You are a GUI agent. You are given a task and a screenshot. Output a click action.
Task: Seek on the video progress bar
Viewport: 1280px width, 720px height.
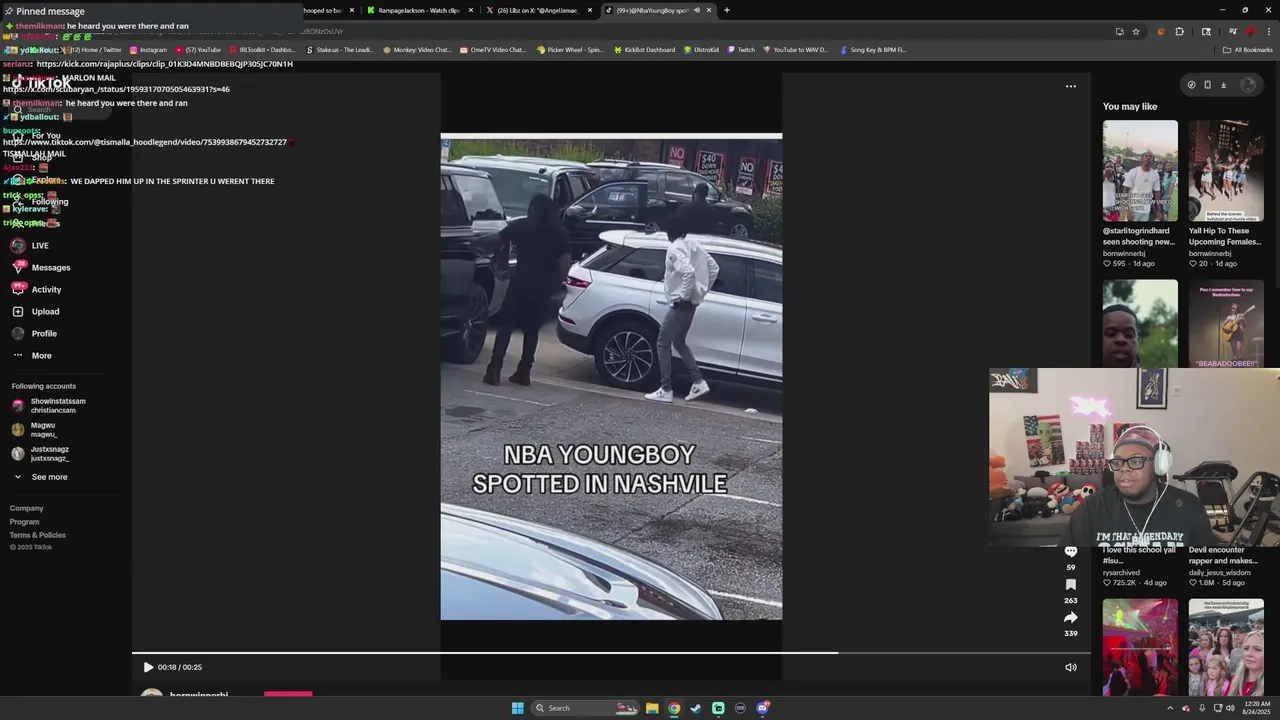611,653
